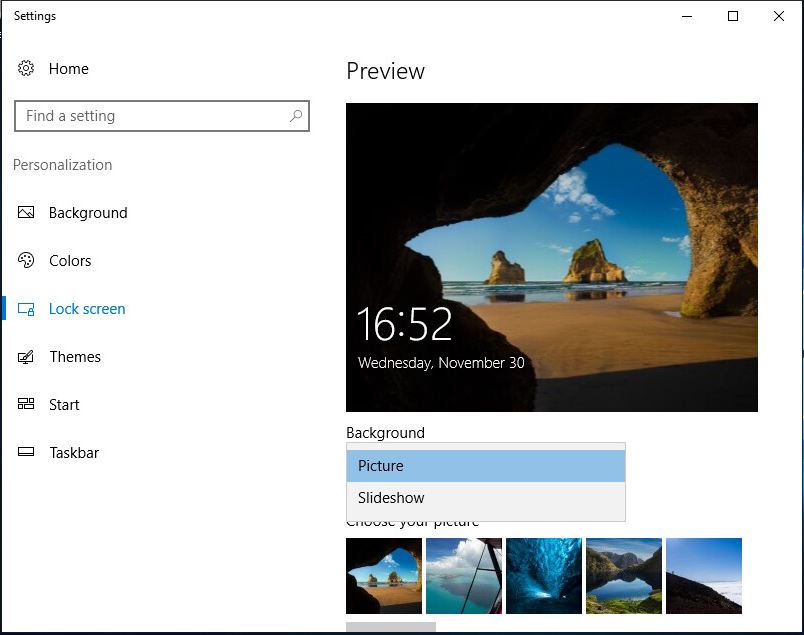Navigate to Home in Settings

pyautogui.click(x=69, y=68)
